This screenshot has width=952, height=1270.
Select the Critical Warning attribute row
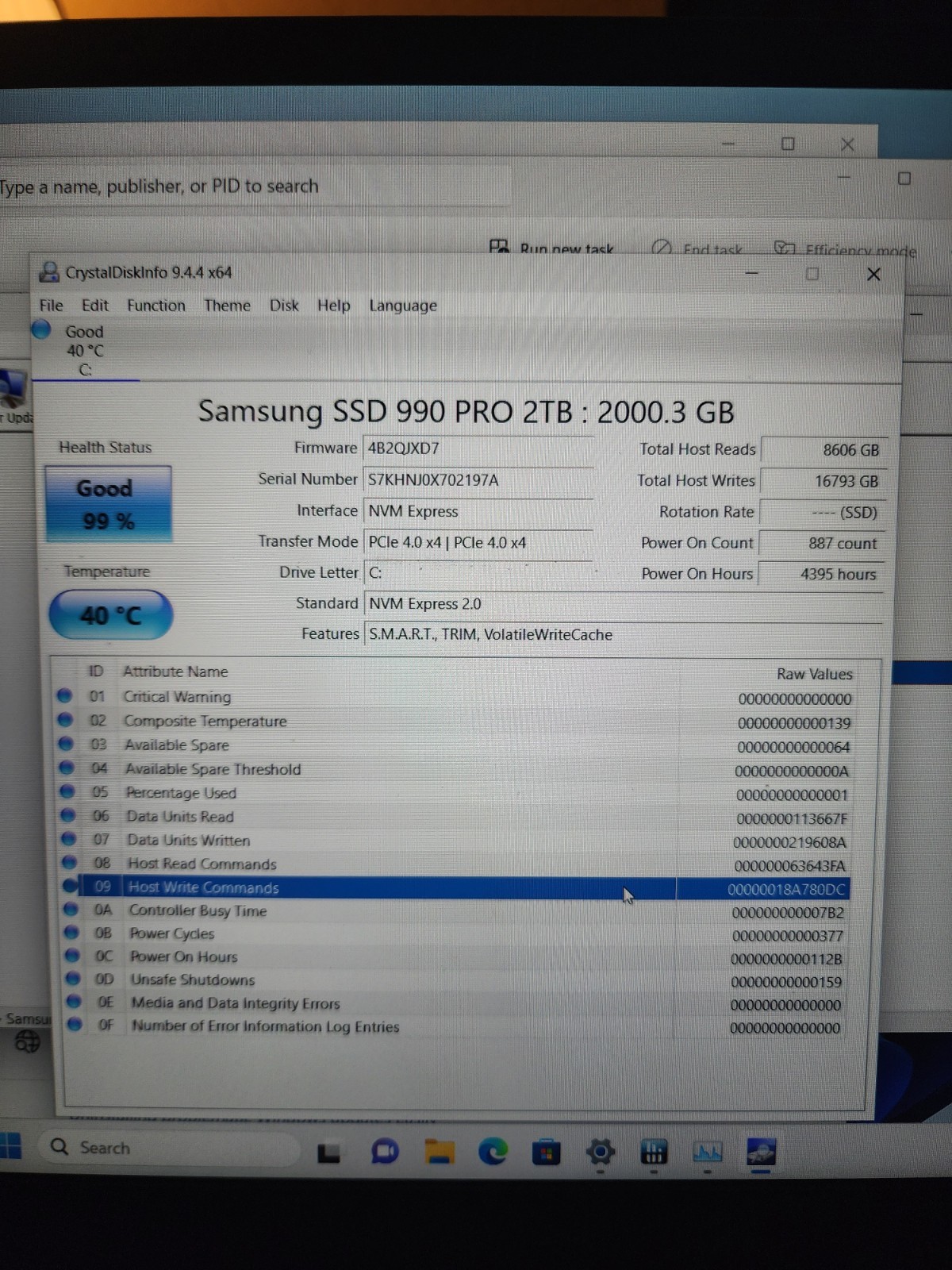point(456,698)
